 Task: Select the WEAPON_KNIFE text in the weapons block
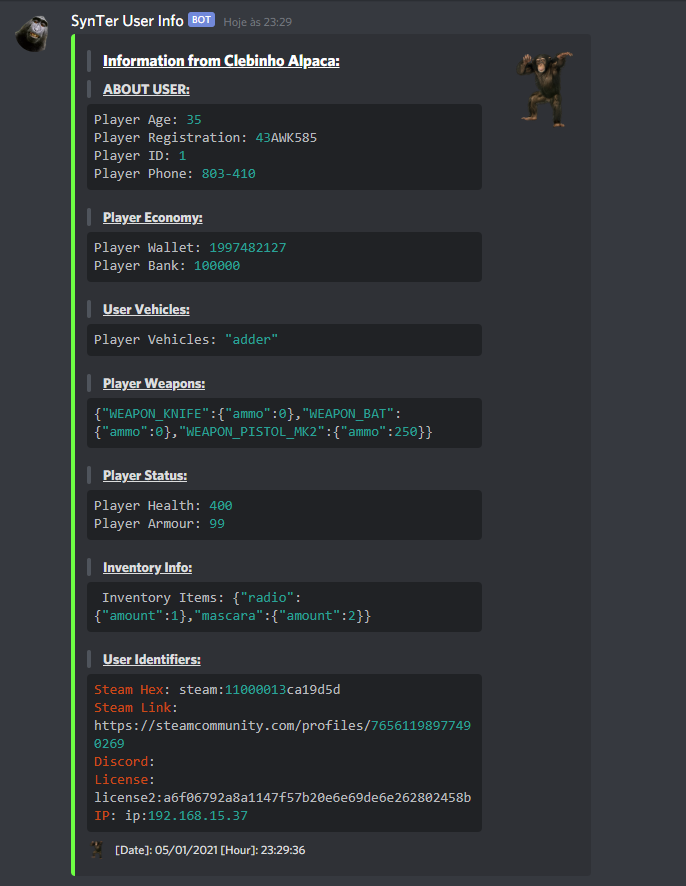coord(155,414)
